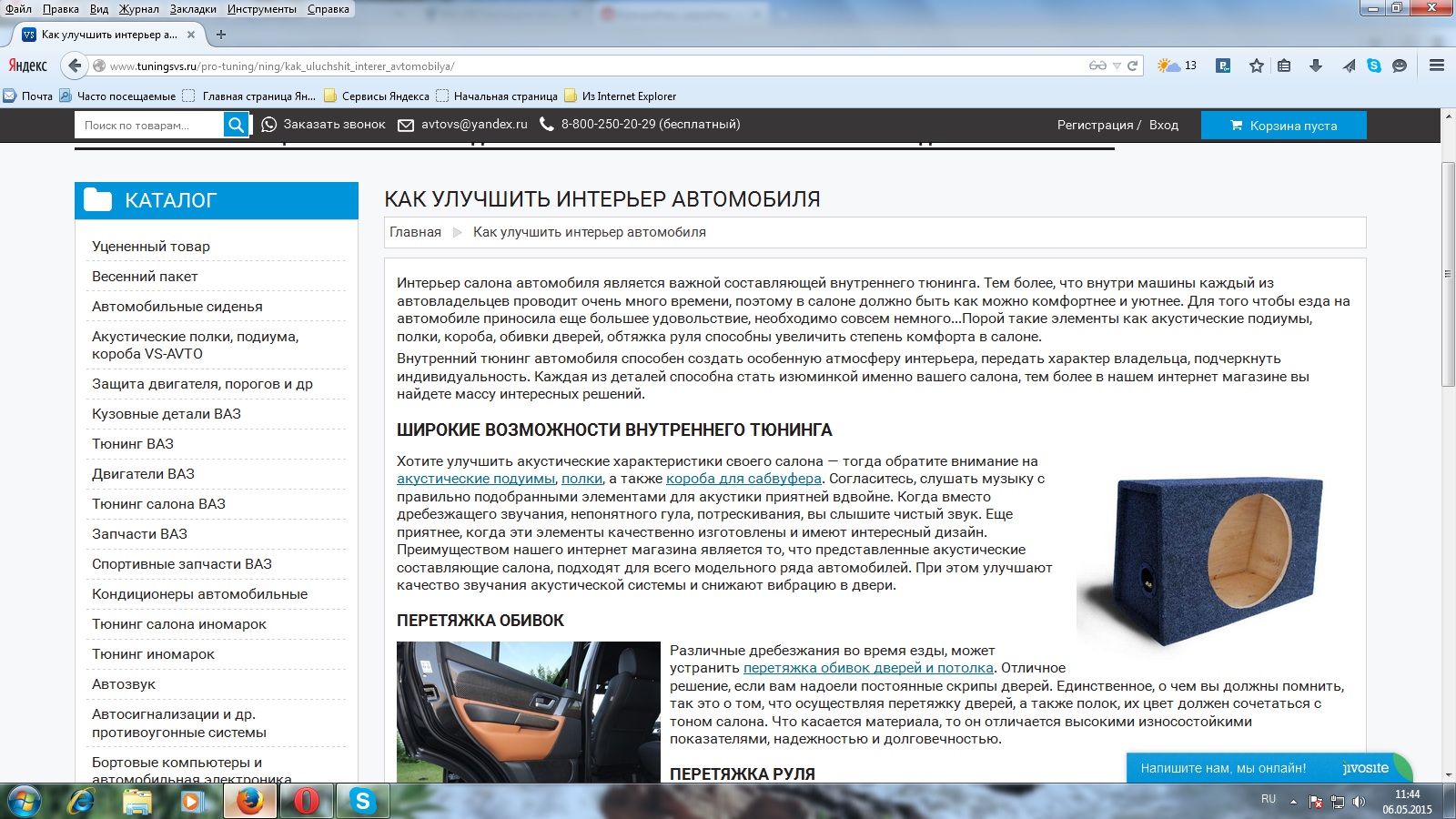Click the volume speaker tray icon
This screenshot has height=819, width=1456.
click(1359, 802)
